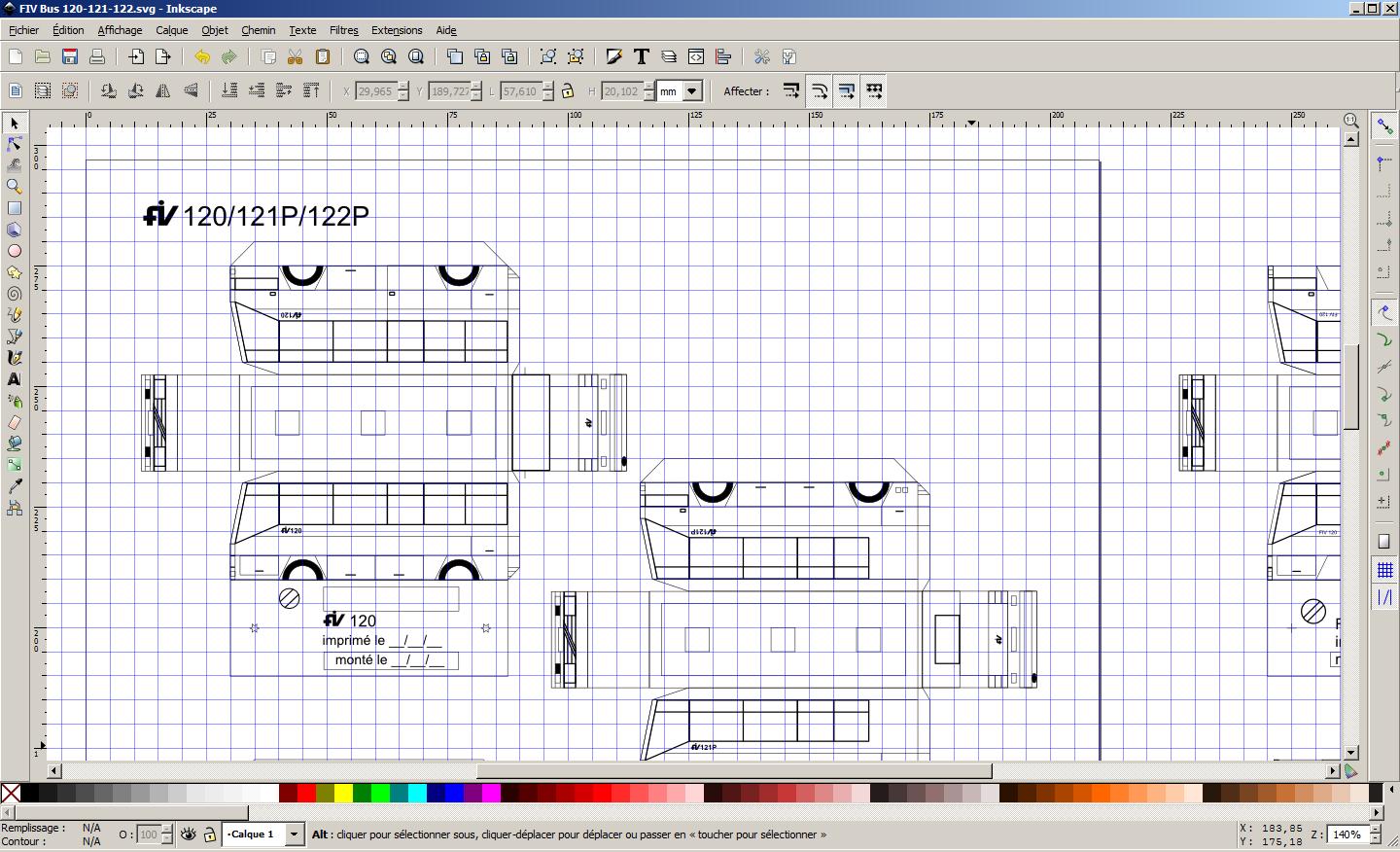Pick the Star and polygon tool
Image resolution: width=1400 pixels, height=852 pixels.
[15, 272]
